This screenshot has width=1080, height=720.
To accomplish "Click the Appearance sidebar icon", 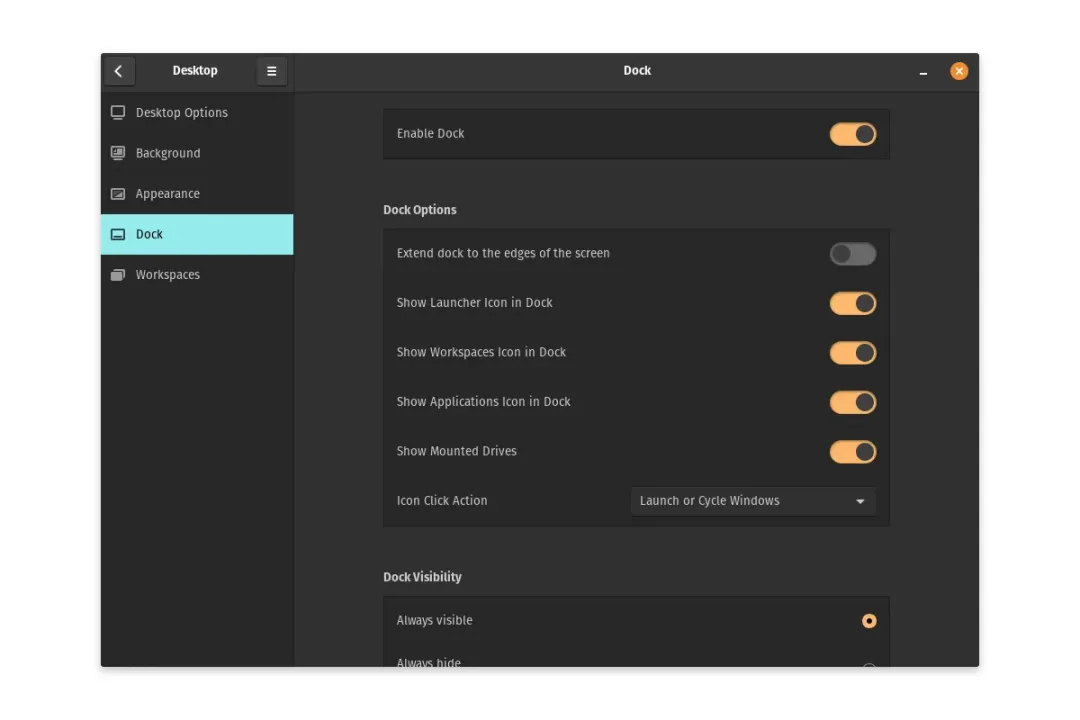I will click(118, 194).
